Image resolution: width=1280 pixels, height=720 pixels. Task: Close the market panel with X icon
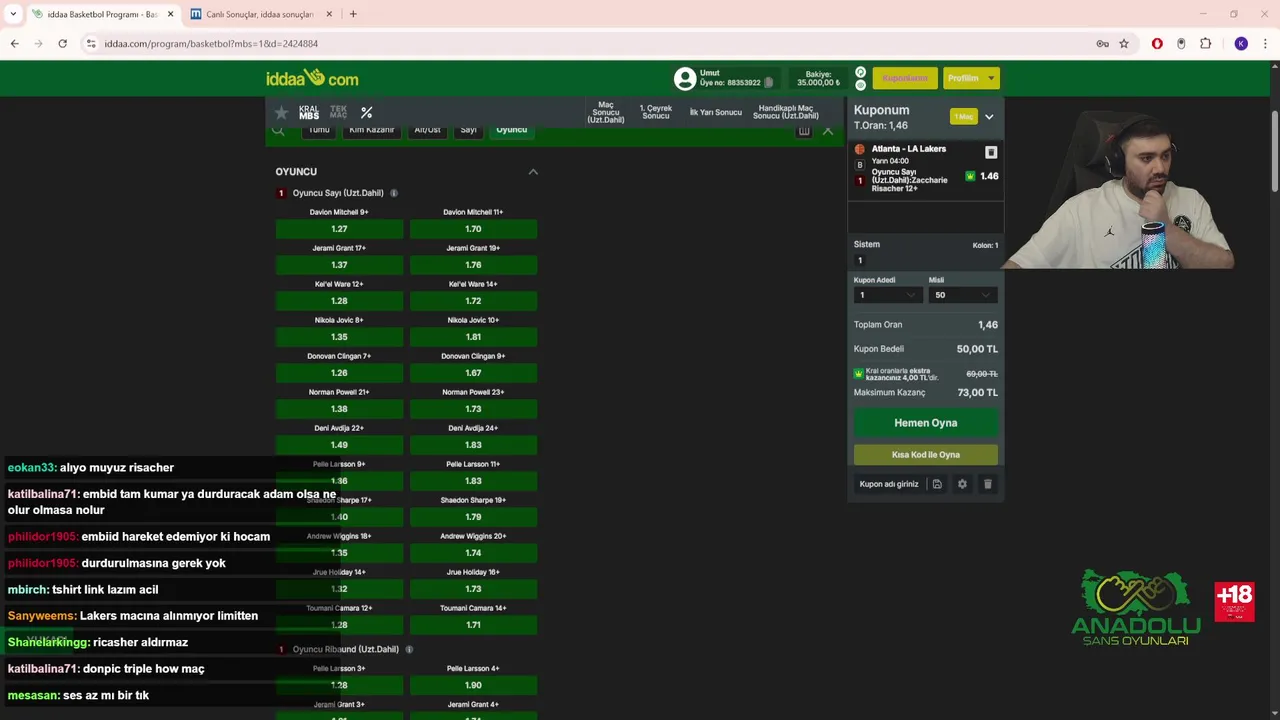tap(828, 131)
